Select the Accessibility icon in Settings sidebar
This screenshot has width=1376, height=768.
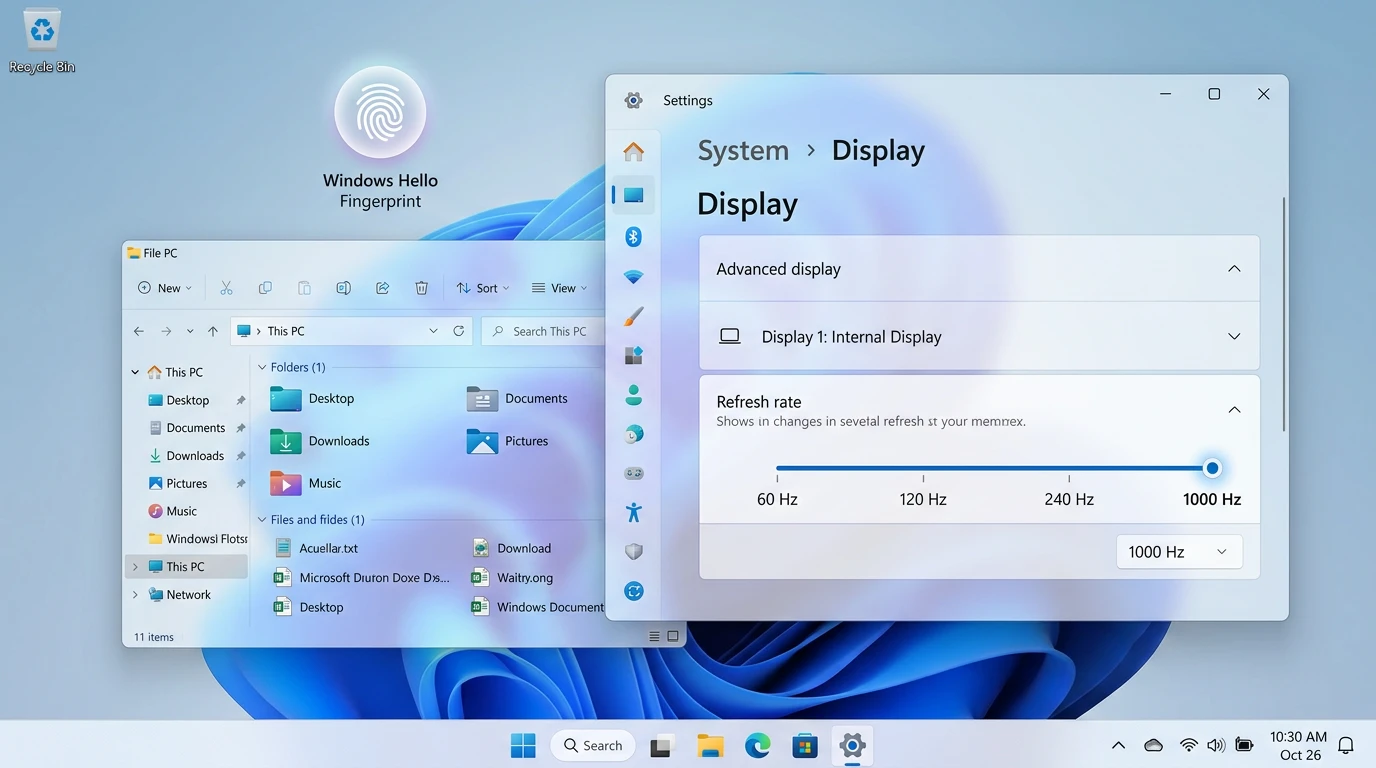(633, 513)
